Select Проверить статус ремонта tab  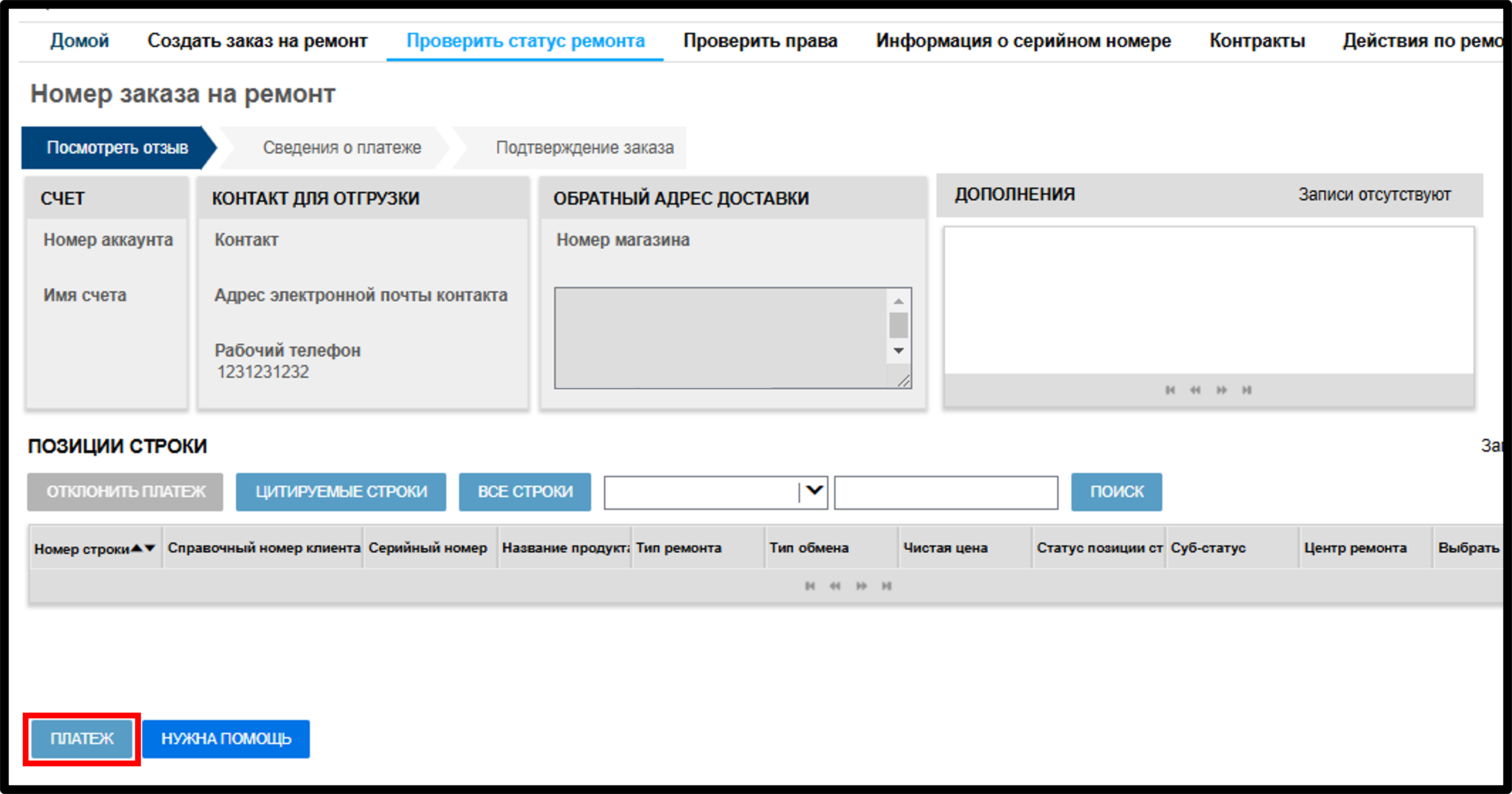click(x=525, y=40)
